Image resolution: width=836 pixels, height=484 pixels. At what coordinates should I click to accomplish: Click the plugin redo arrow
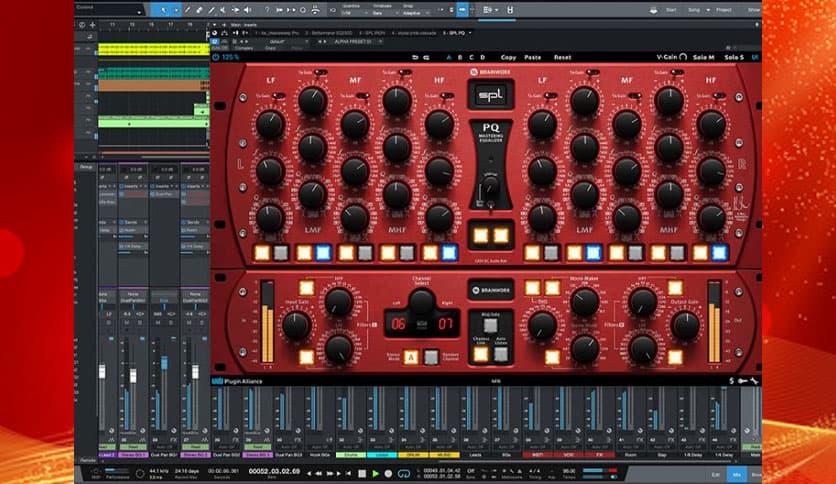427,57
